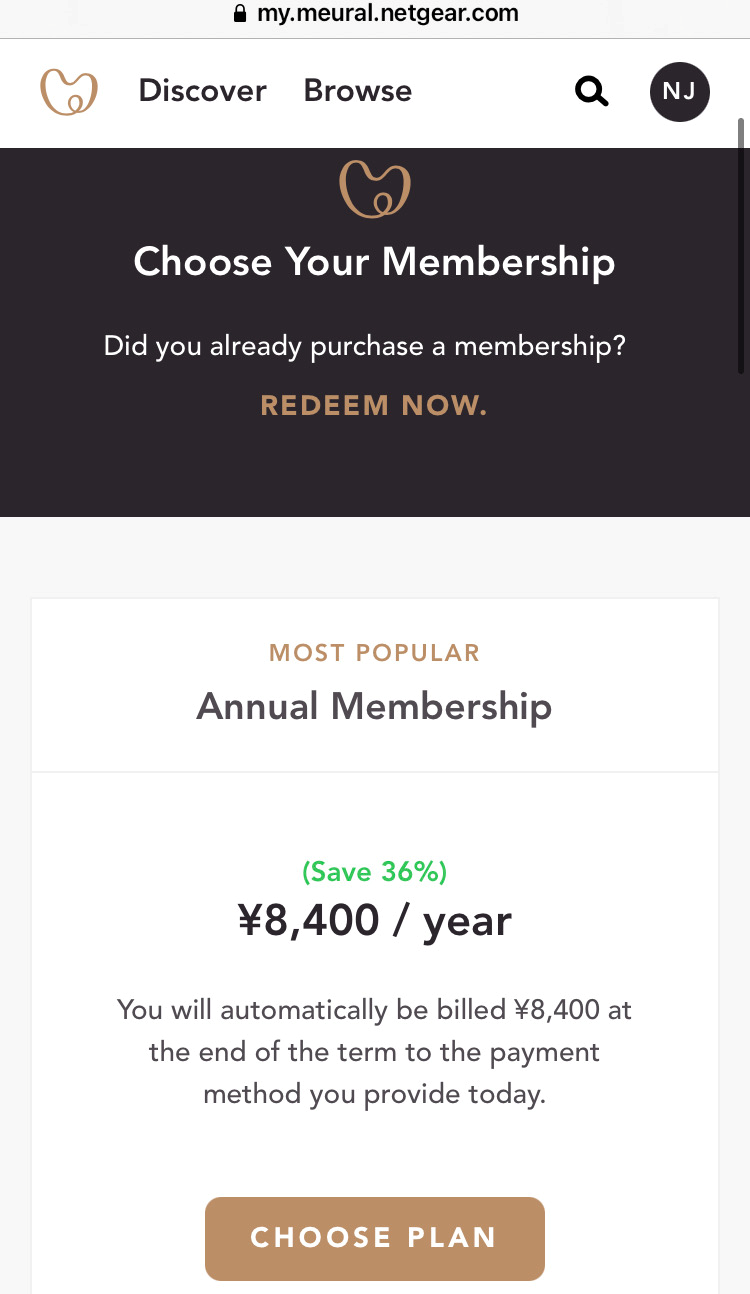Click the ¥8,400 / year price
750x1294 pixels.
375,920
